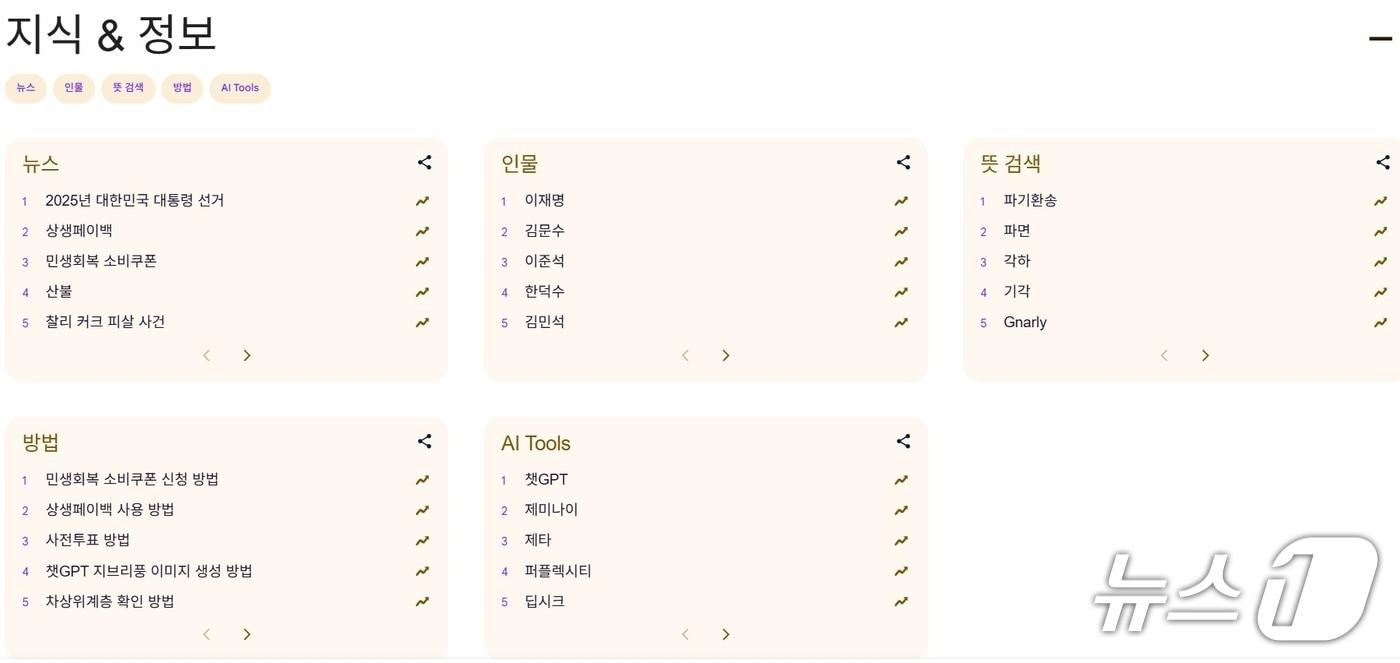Click the previous page chevron in 방법 panel
Image resolution: width=1400 pixels, height=663 pixels.
pos(205,633)
